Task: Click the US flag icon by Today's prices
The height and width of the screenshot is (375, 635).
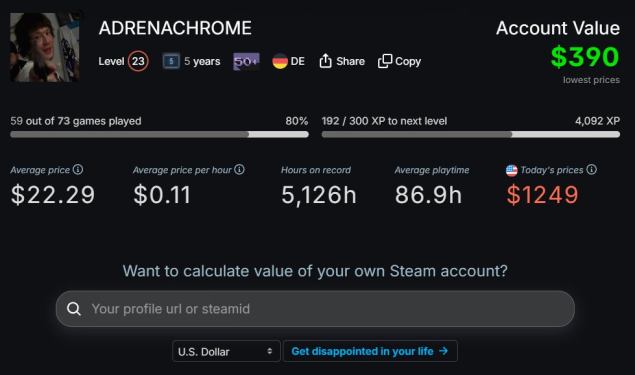Action: pyautogui.click(x=511, y=170)
